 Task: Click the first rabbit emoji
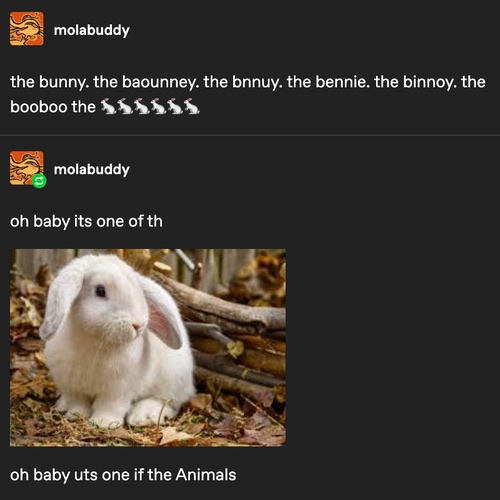pyautogui.click(x=109, y=106)
